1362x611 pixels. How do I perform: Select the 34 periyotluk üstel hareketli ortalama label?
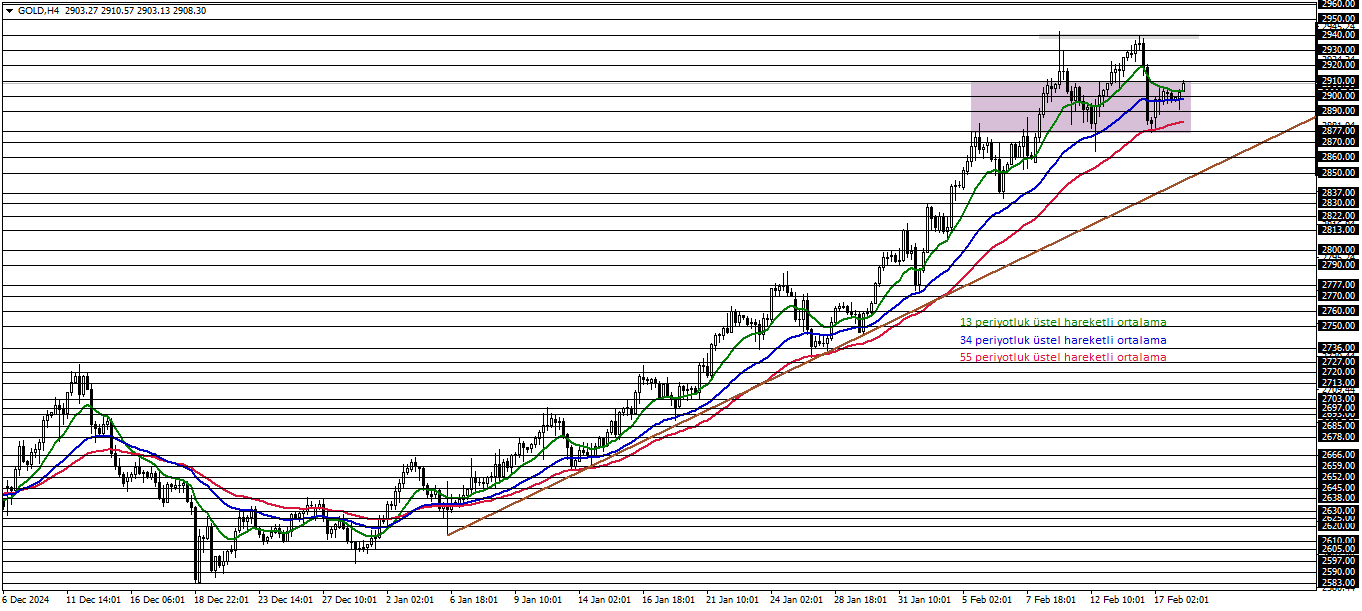click(x=1063, y=340)
